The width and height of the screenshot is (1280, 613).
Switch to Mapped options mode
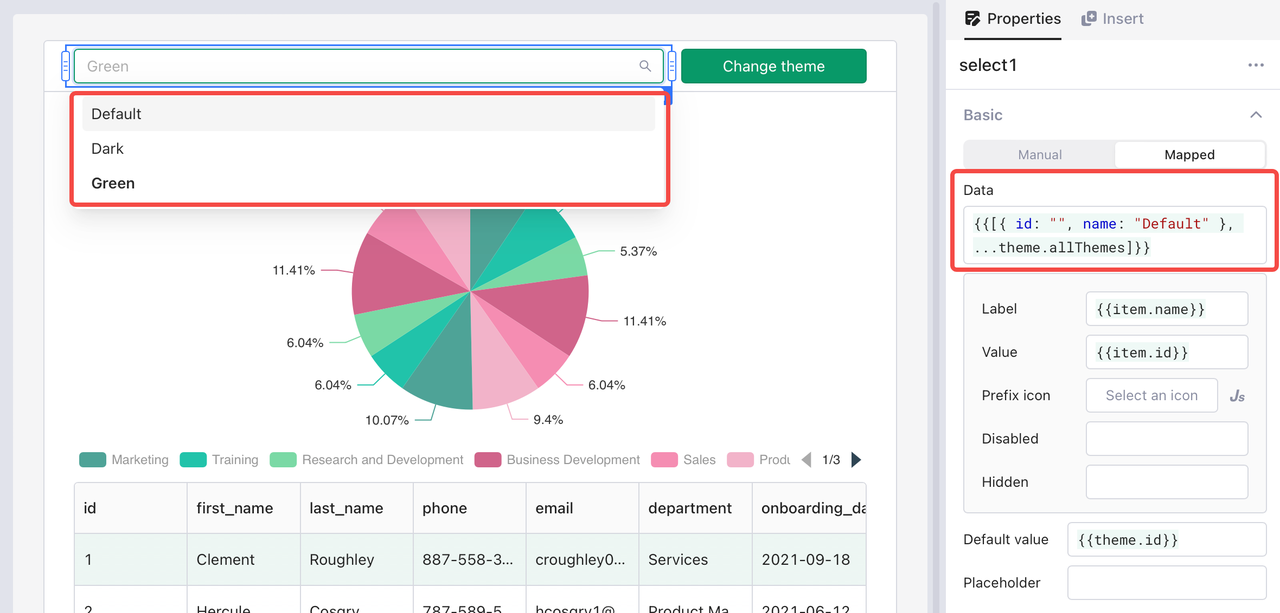tap(1189, 155)
